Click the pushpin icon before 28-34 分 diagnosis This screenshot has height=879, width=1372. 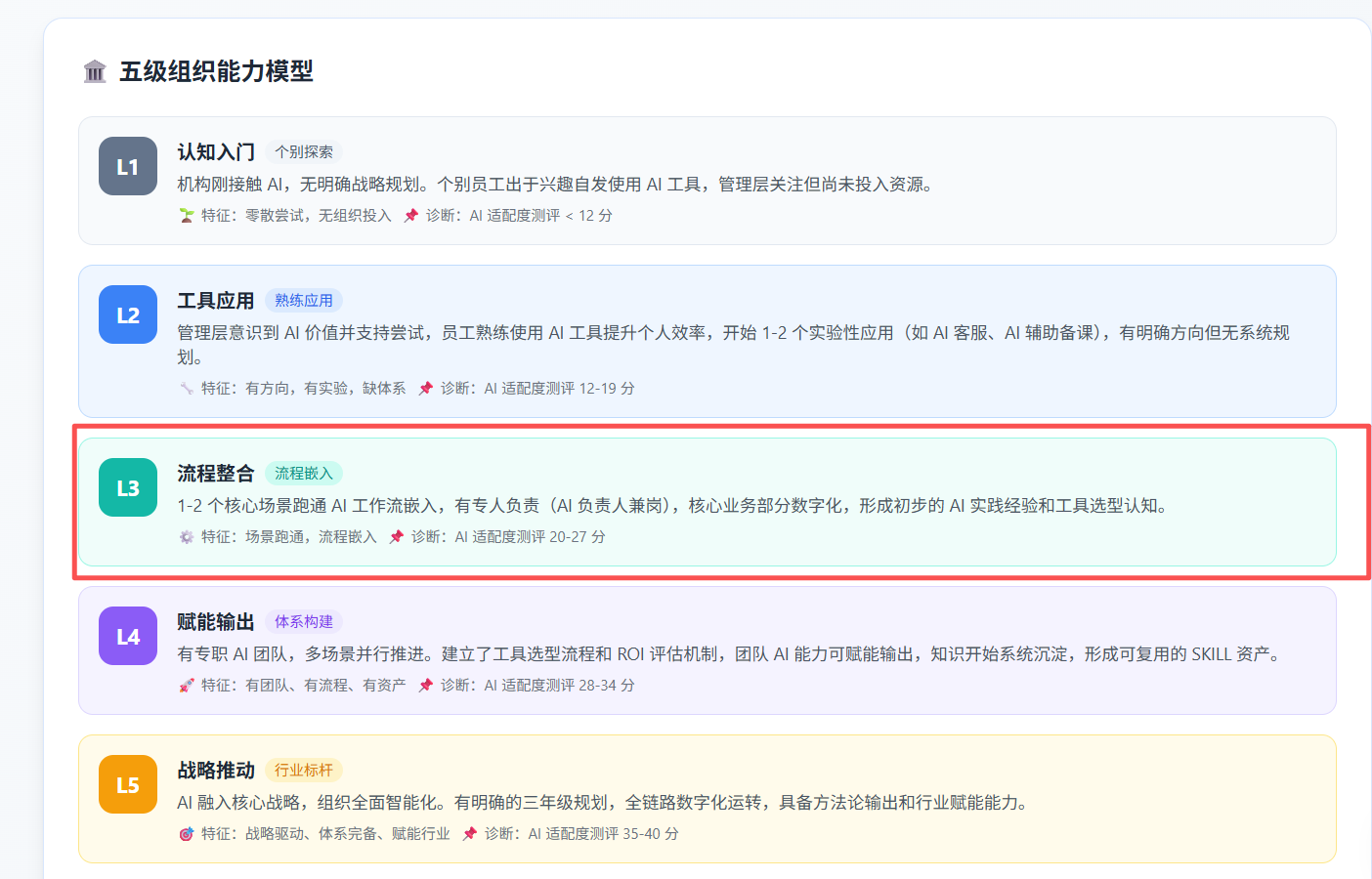point(425,685)
